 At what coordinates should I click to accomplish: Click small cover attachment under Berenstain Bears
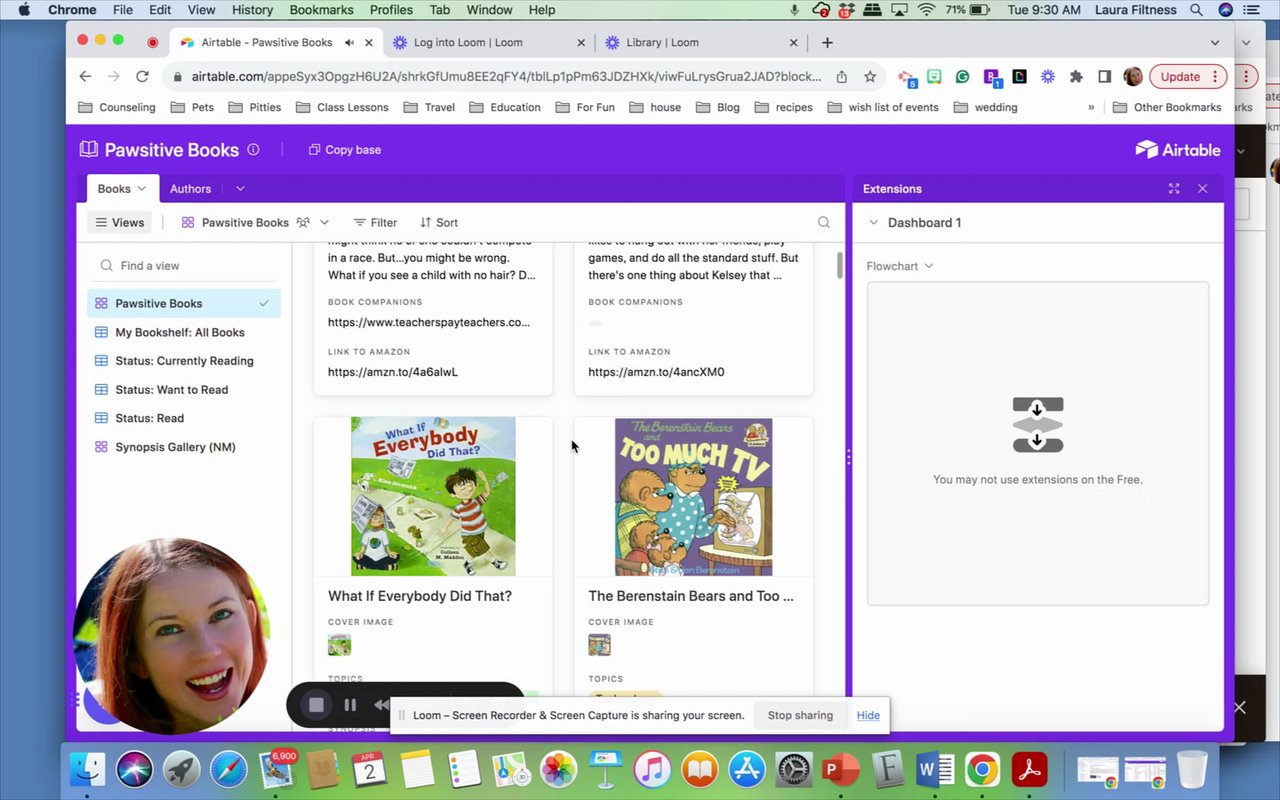(x=599, y=645)
